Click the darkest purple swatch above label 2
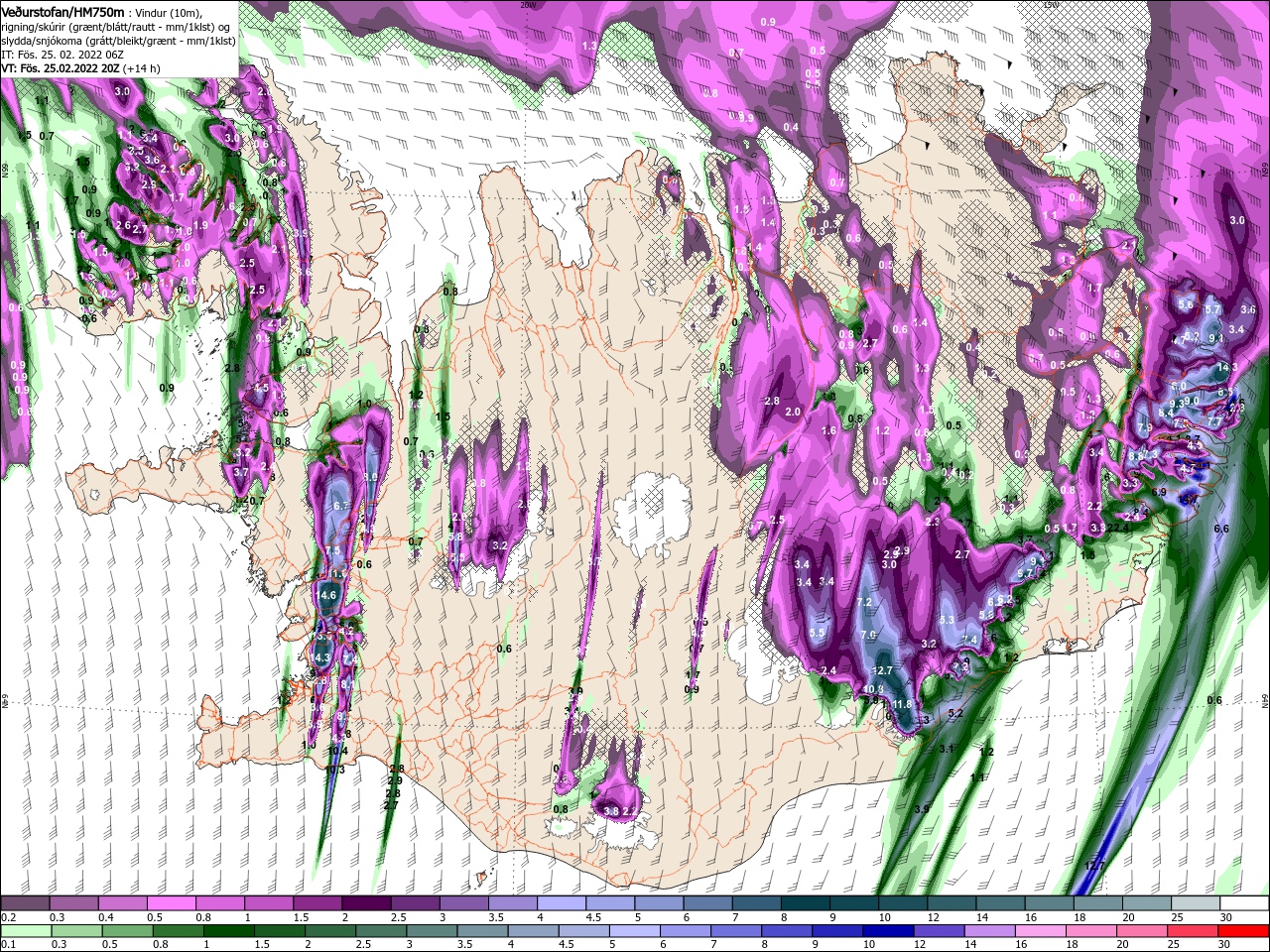Screen dimensions: 1270x952 tap(366, 903)
